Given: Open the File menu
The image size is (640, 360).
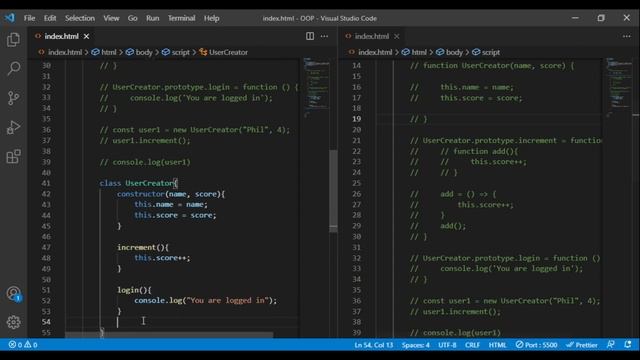Looking at the screenshot, I should tap(29, 18).
